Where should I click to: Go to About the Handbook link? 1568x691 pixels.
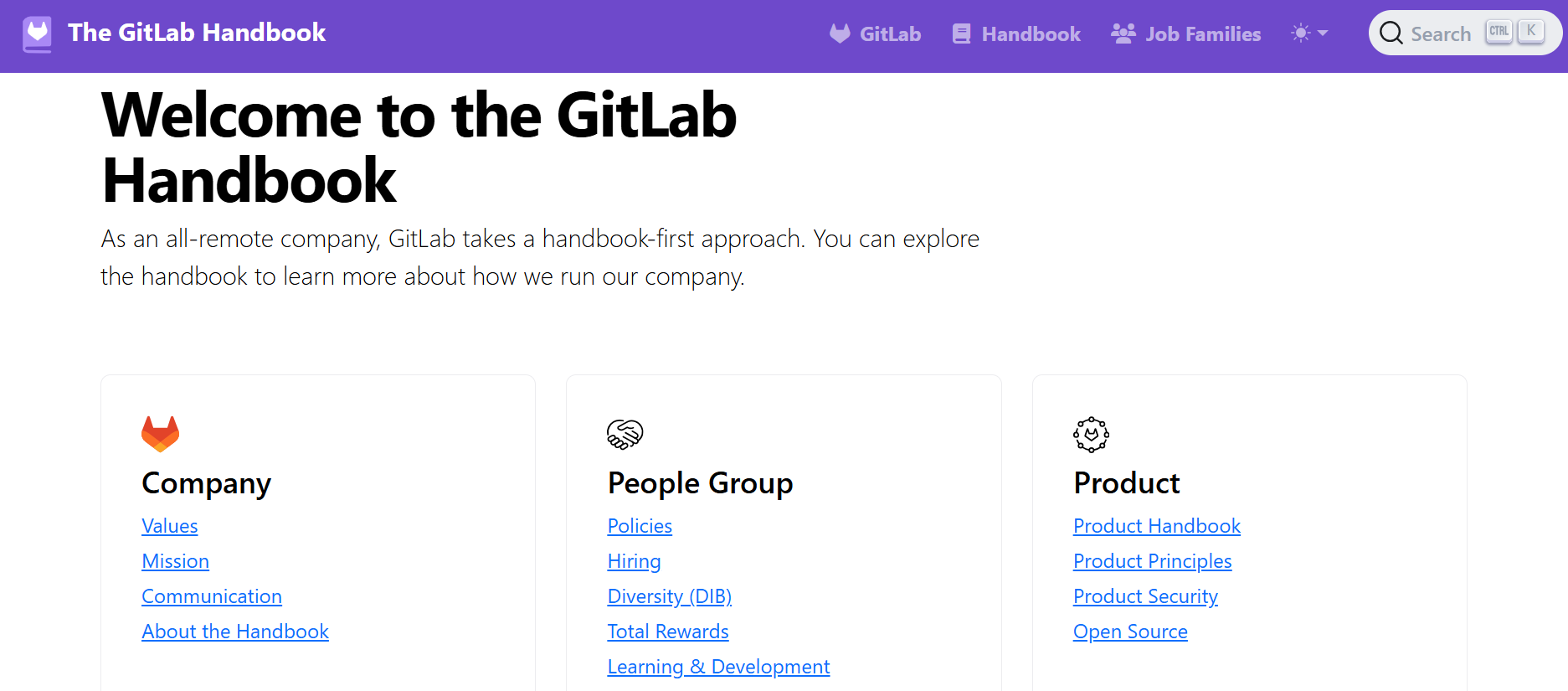[x=235, y=632]
